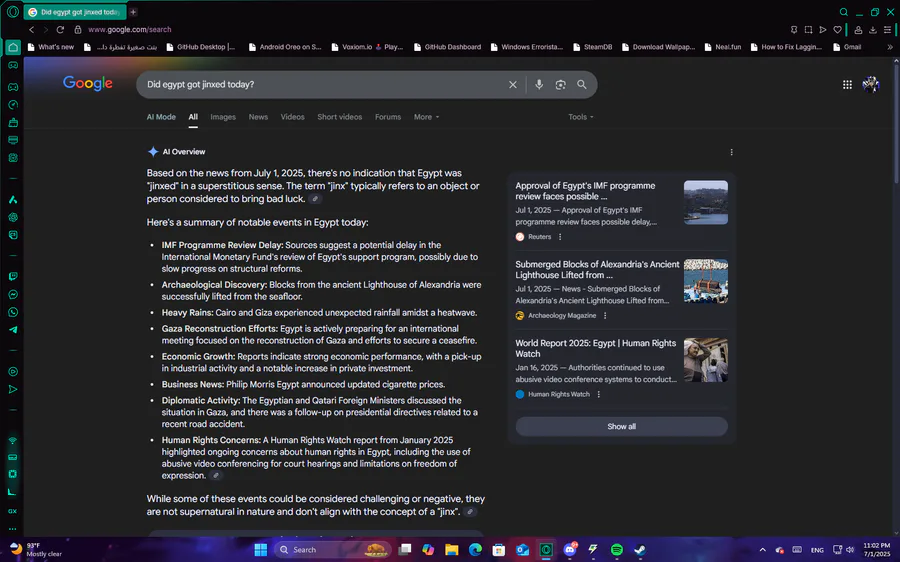900x562 pixels.
Task: Open Steam from the taskbar
Action: pos(639,549)
